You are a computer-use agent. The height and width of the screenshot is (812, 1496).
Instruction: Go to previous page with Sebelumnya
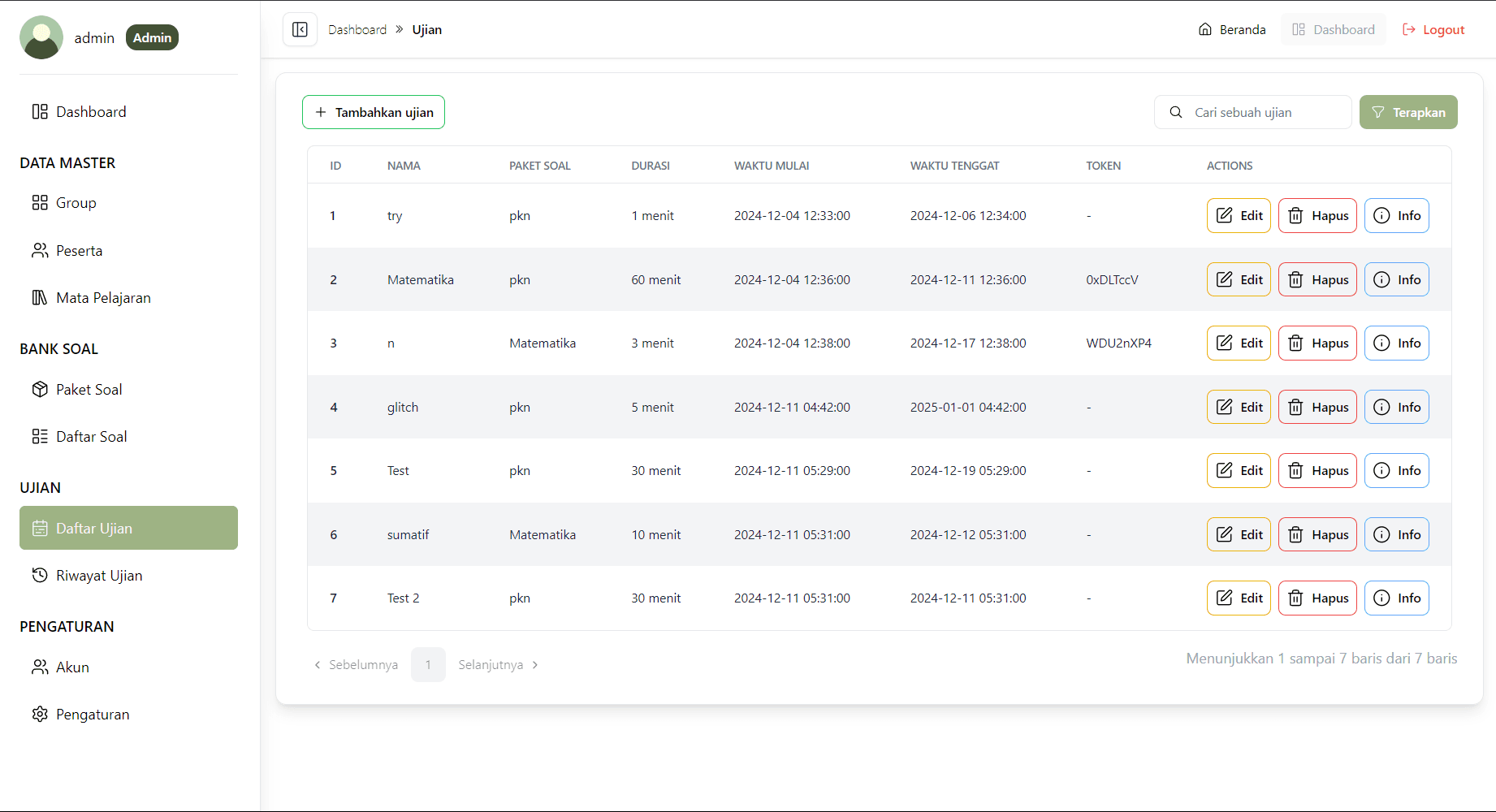click(x=357, y=665)
